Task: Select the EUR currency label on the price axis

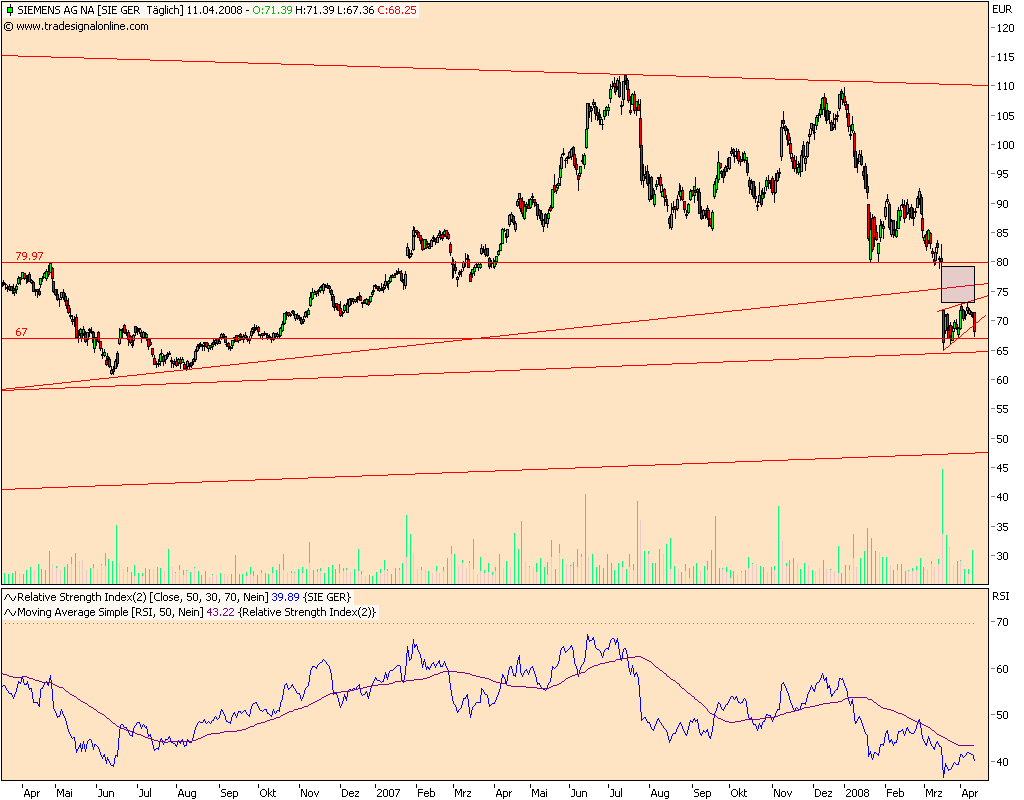Action: coord(1004,8)
